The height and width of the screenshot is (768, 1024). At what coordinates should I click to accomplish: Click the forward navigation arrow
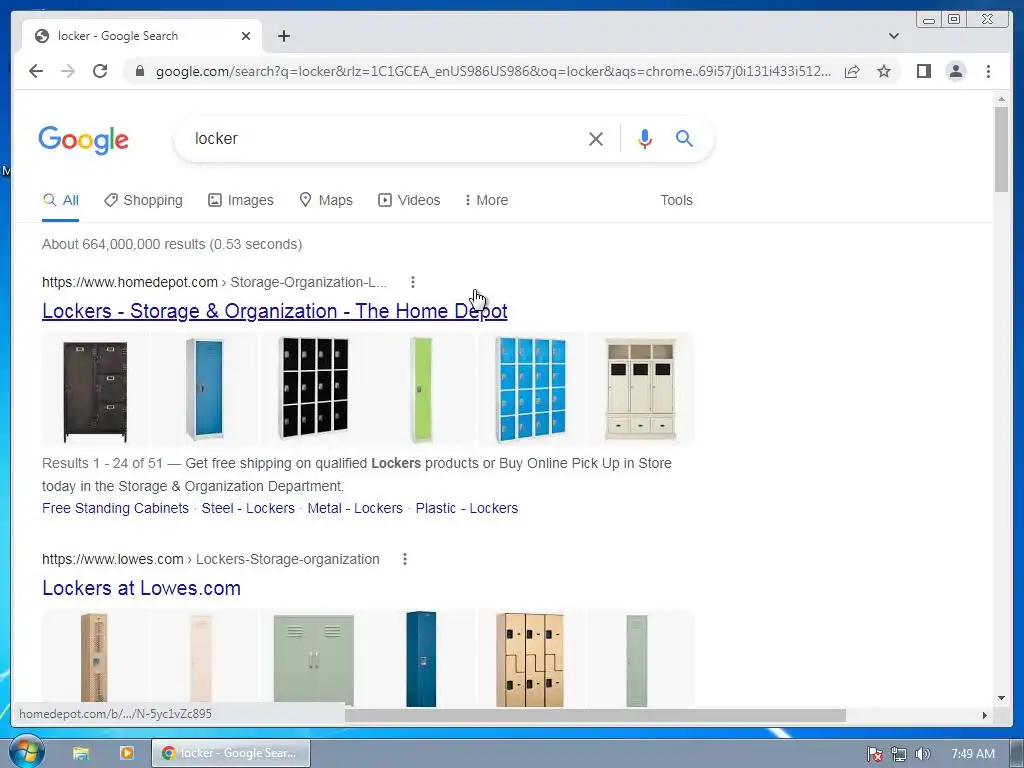point(67,71)
